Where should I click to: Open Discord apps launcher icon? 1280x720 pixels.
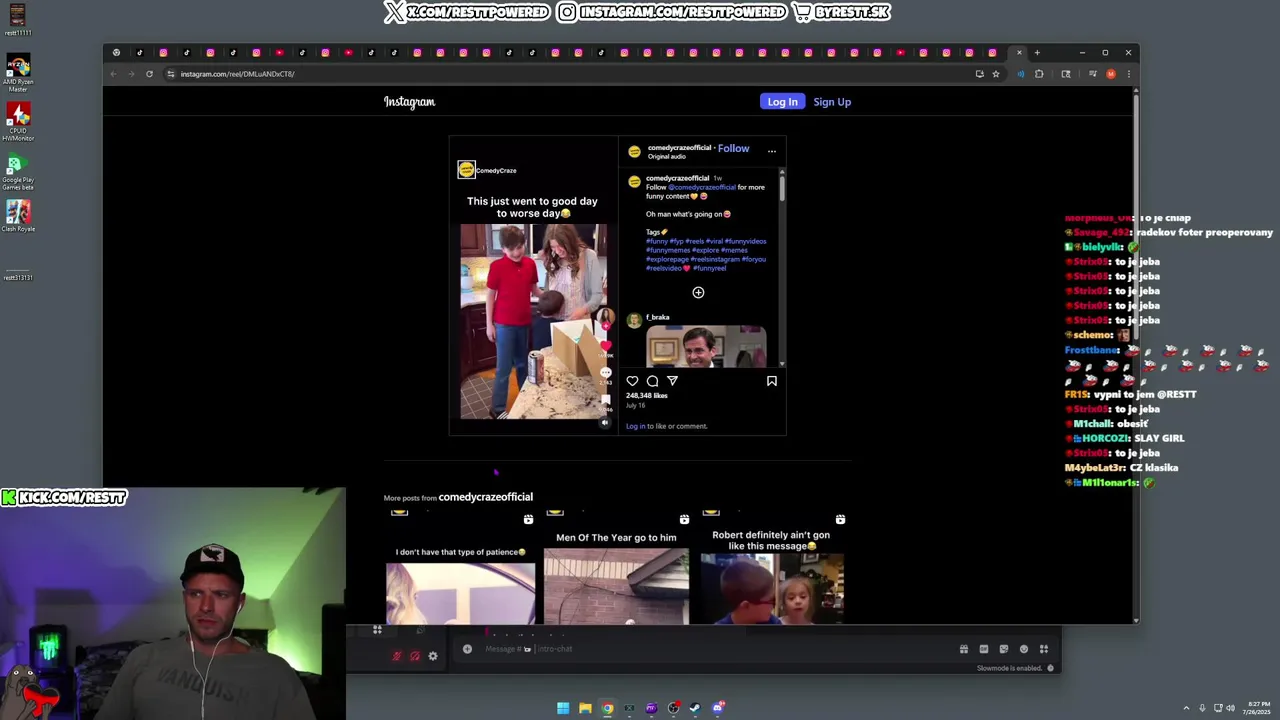1044,649
